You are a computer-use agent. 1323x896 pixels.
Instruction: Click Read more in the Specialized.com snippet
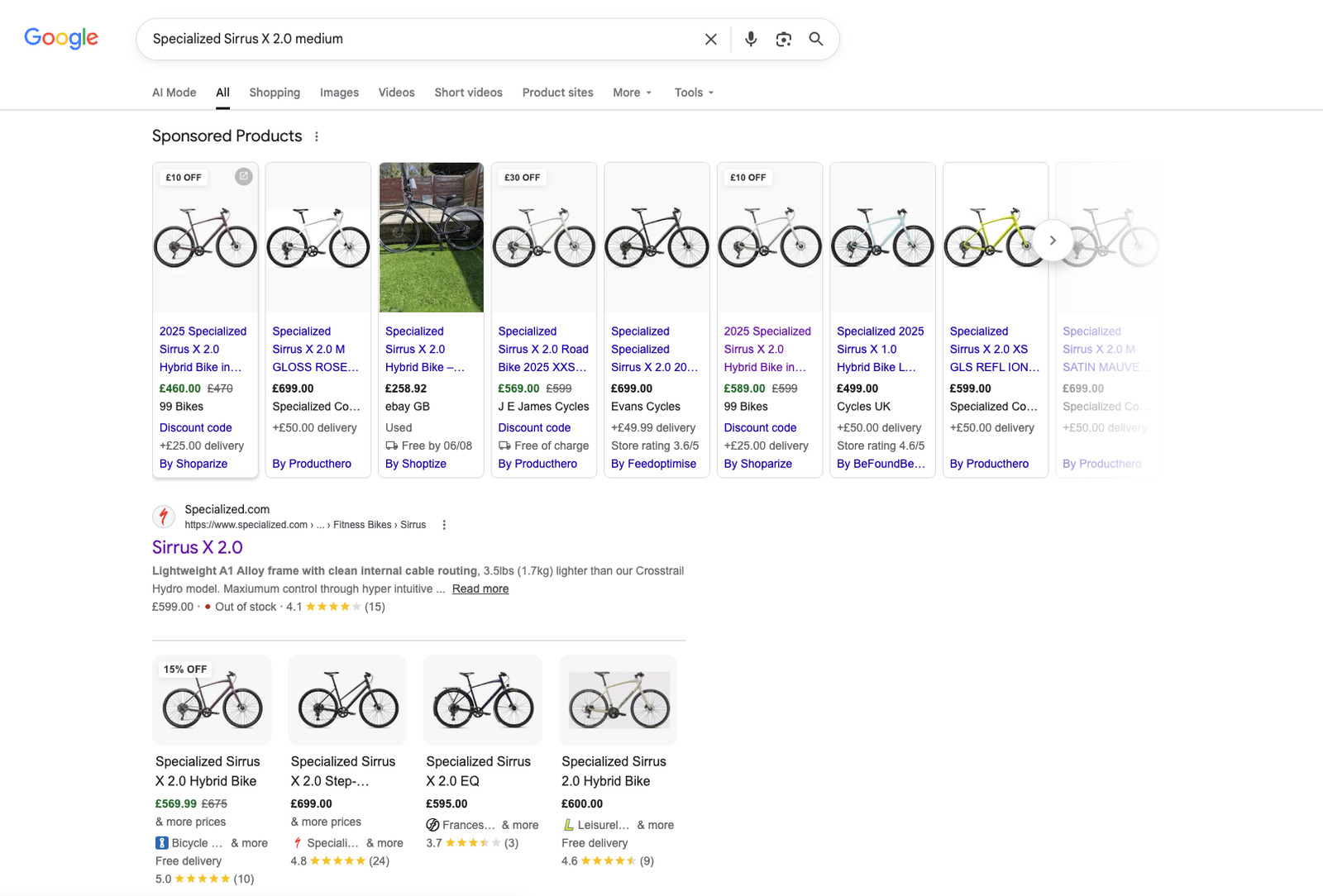[480, 589]
